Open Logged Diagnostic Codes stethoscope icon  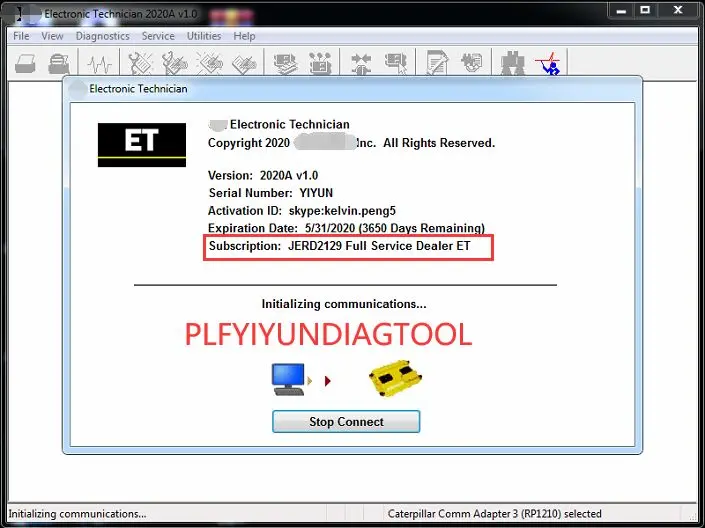click(x=174, y=63)
